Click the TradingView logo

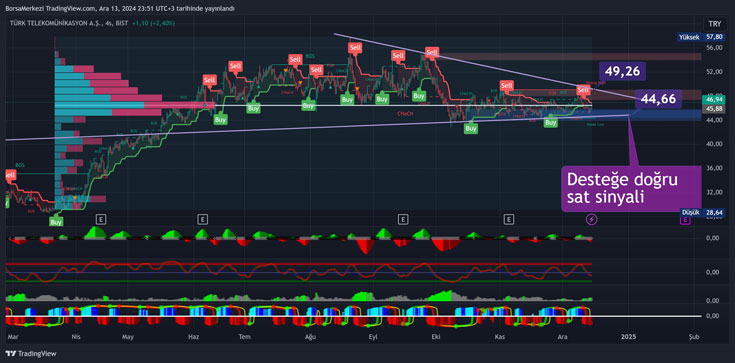(x=30, y=354)
